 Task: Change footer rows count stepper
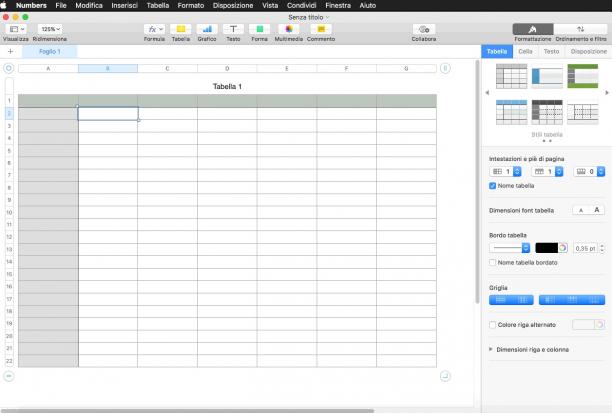[601, 172]
